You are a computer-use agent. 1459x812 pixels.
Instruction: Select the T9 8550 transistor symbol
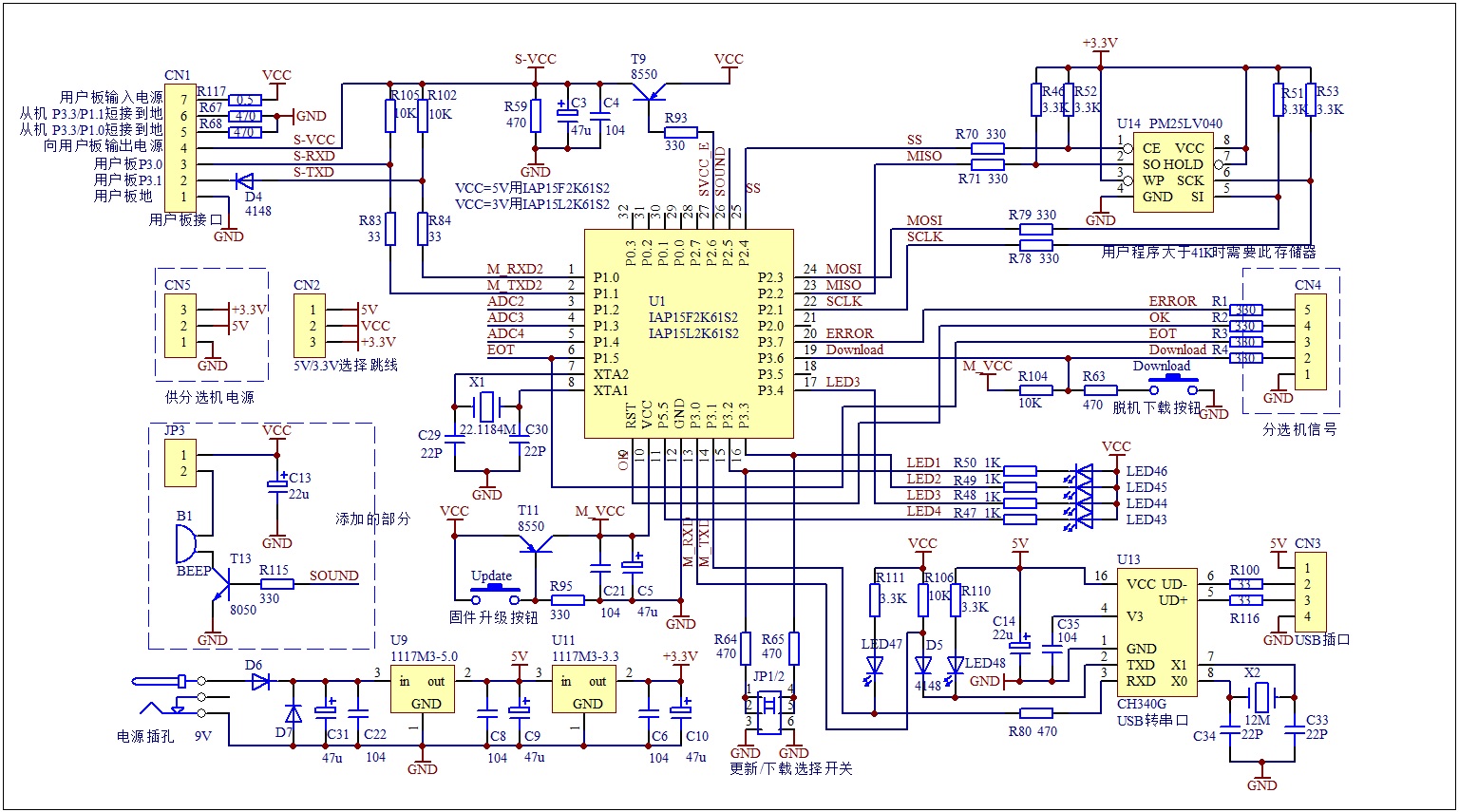pyautogui.click(x=651, y=93)
